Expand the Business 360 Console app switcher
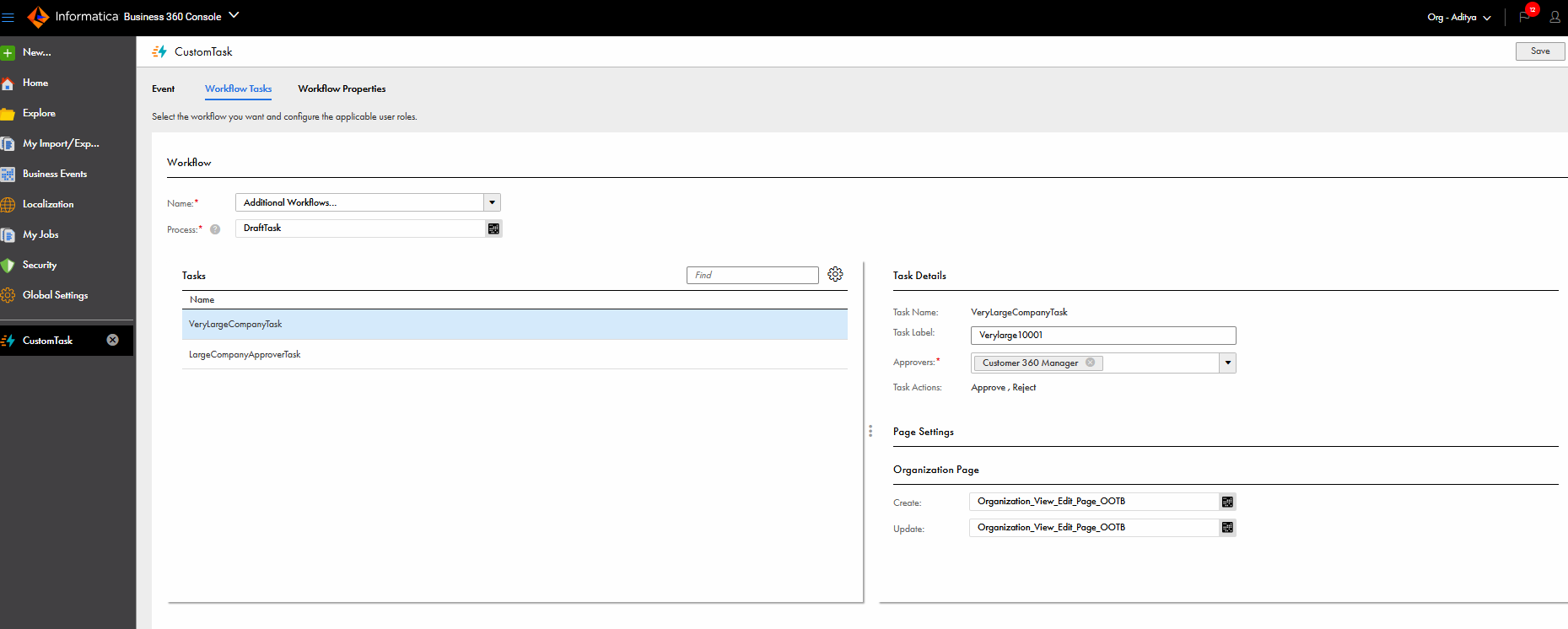The height and width of the screenshot is (629, 1568). click(x=234, y=15)
